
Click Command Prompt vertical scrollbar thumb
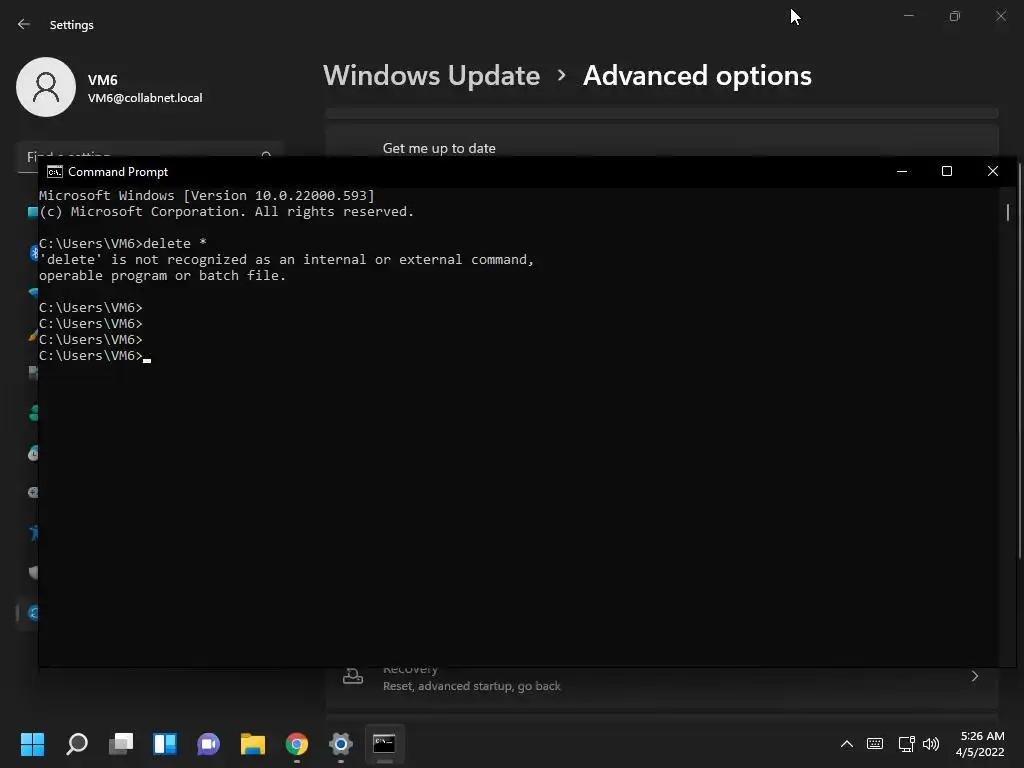coord(1008,212)
